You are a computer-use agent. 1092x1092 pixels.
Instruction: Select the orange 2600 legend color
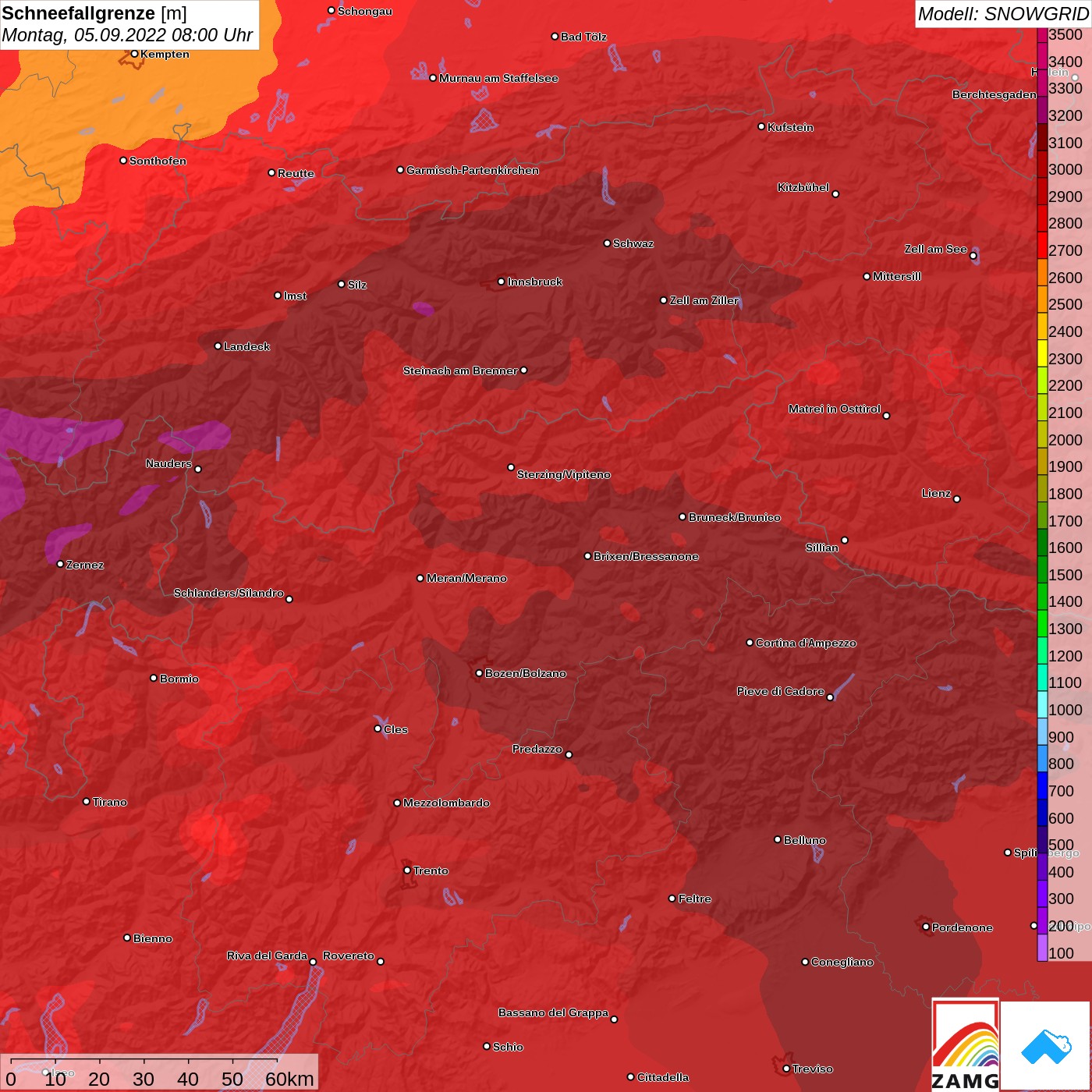pyautogui.click(x=1042, y=273)
